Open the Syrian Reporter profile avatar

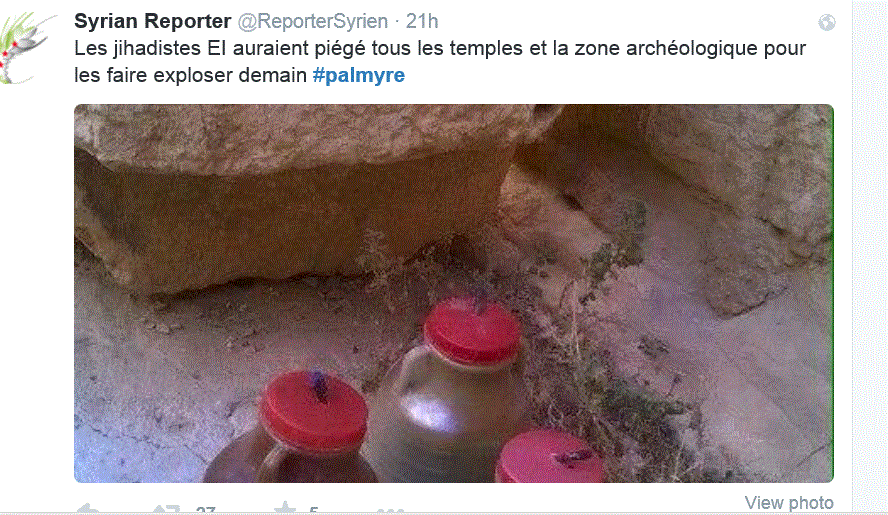click(27, 48)
